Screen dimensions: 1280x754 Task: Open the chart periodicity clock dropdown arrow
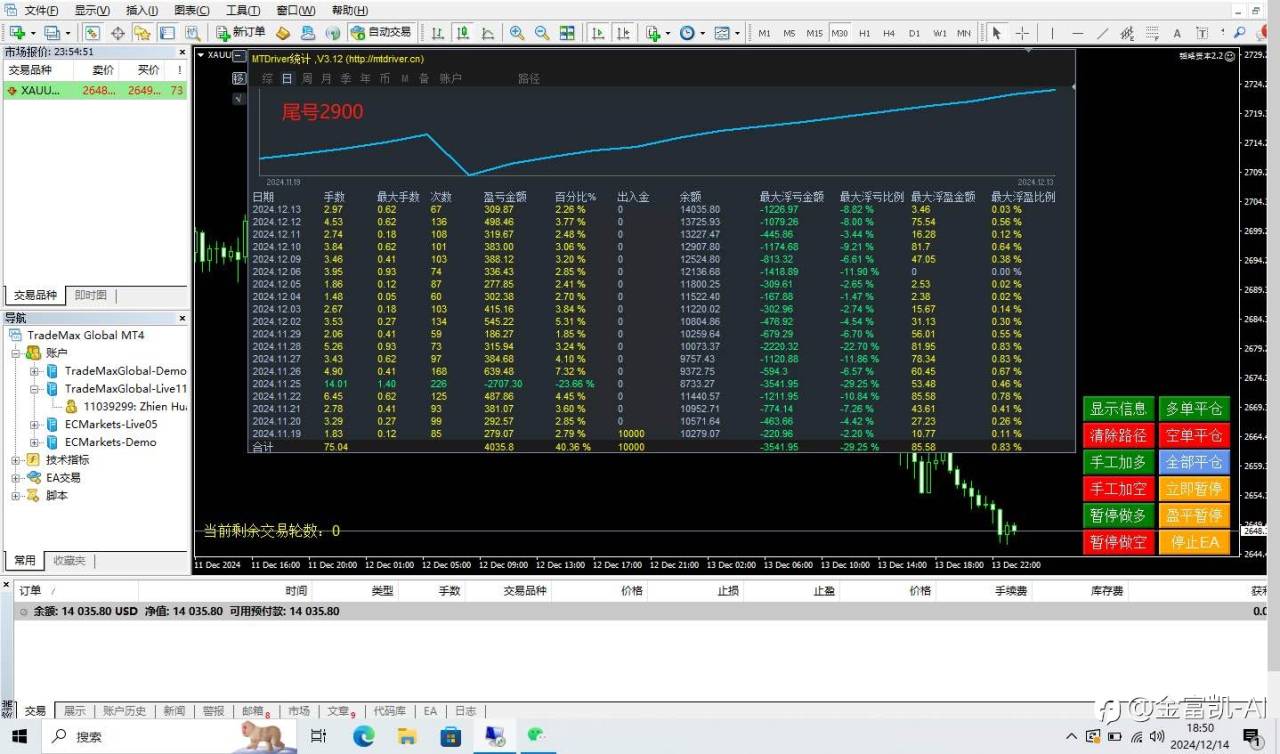(703, 33)
